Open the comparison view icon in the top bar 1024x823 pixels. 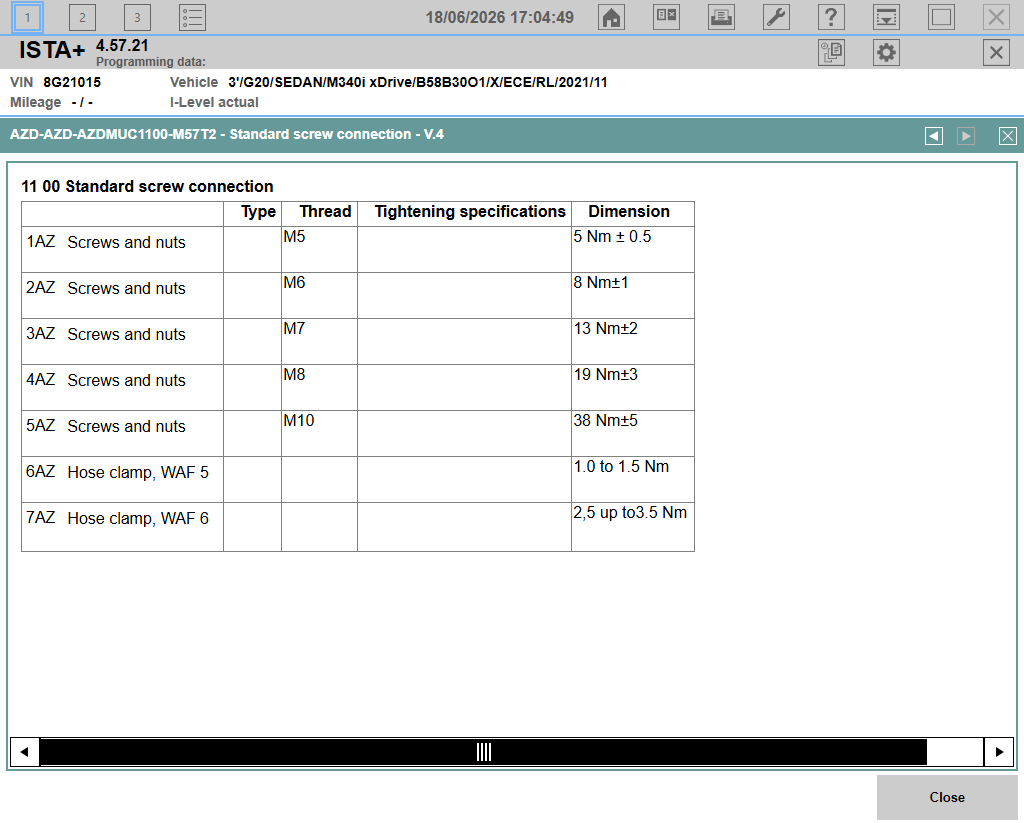tap(666, 18)
